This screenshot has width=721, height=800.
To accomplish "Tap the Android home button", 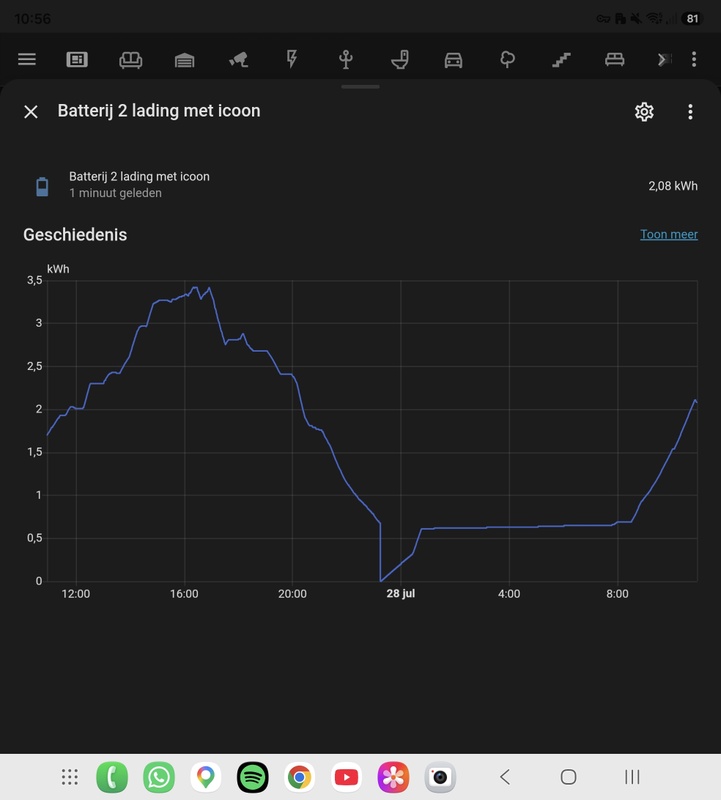I will 568,777.
